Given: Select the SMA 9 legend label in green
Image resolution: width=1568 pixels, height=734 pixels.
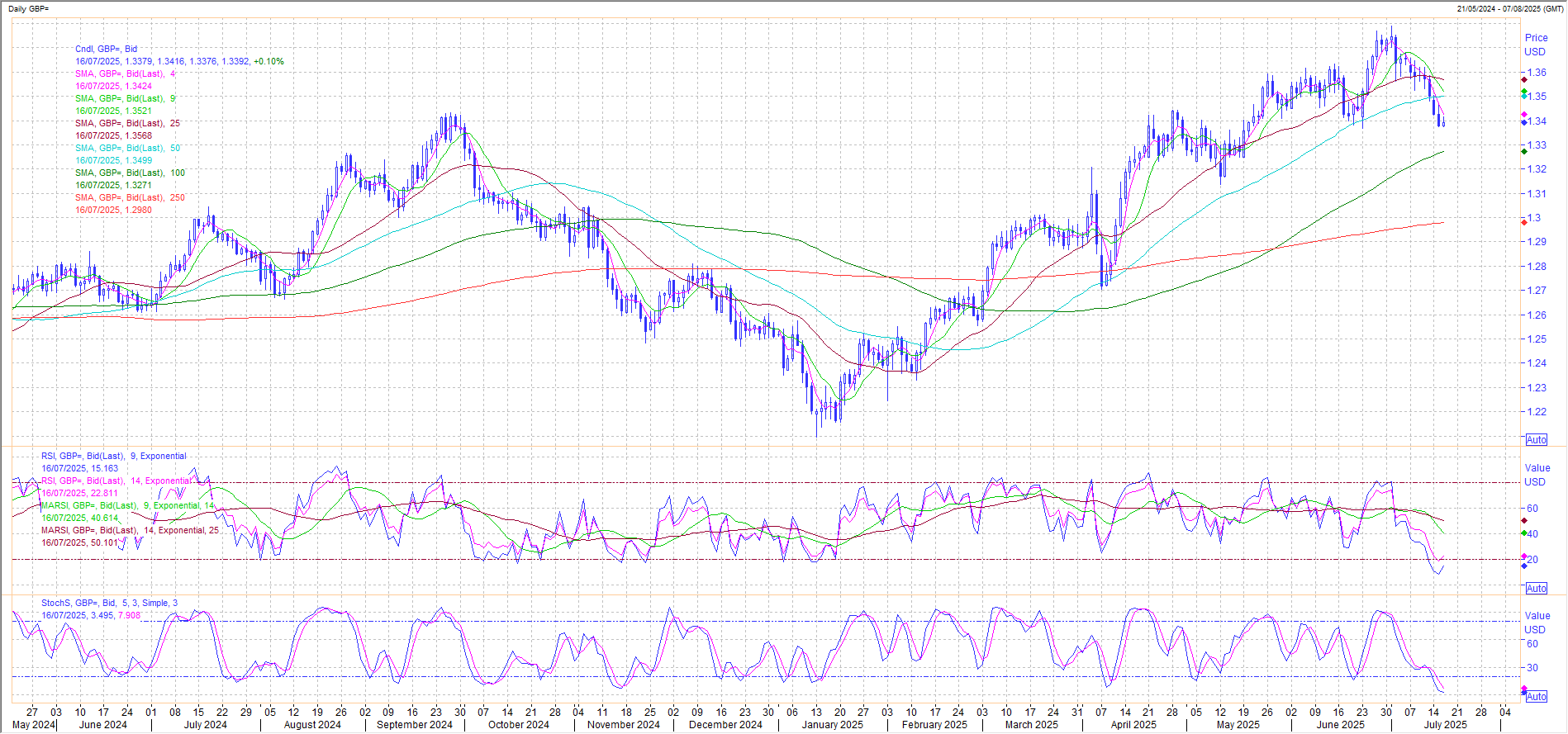Looking at the screenshot, I should point(125,98).
